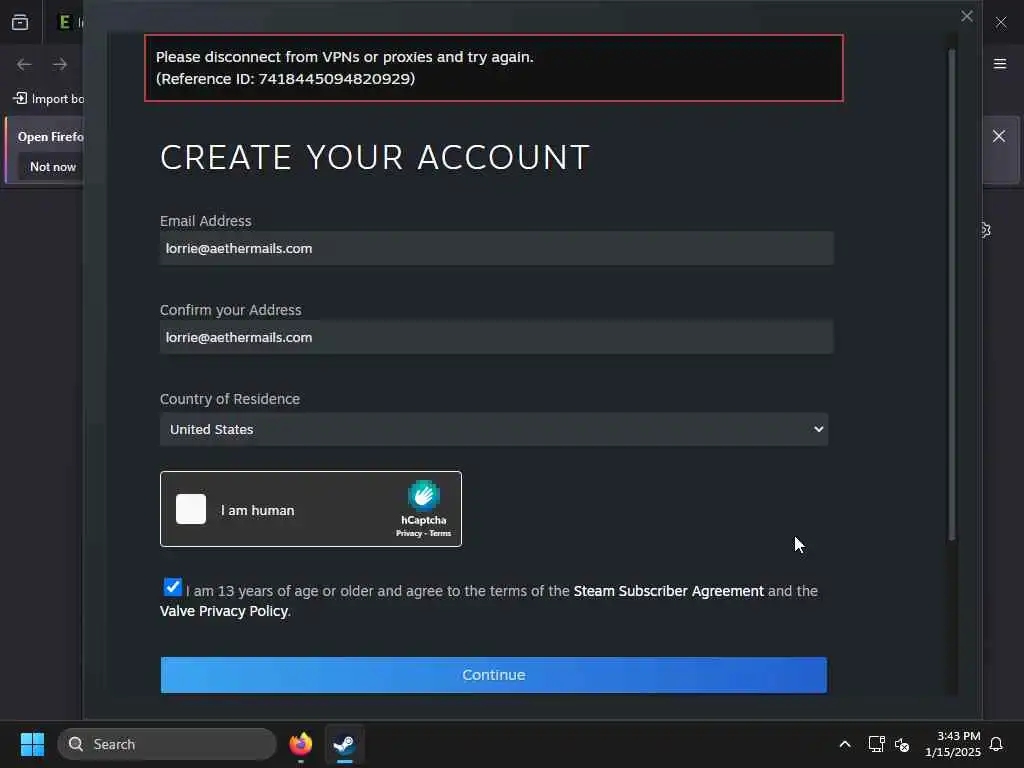Open the Steam Subscriber Agreement link
The image size is (1024, 768).
pos(668,591)
